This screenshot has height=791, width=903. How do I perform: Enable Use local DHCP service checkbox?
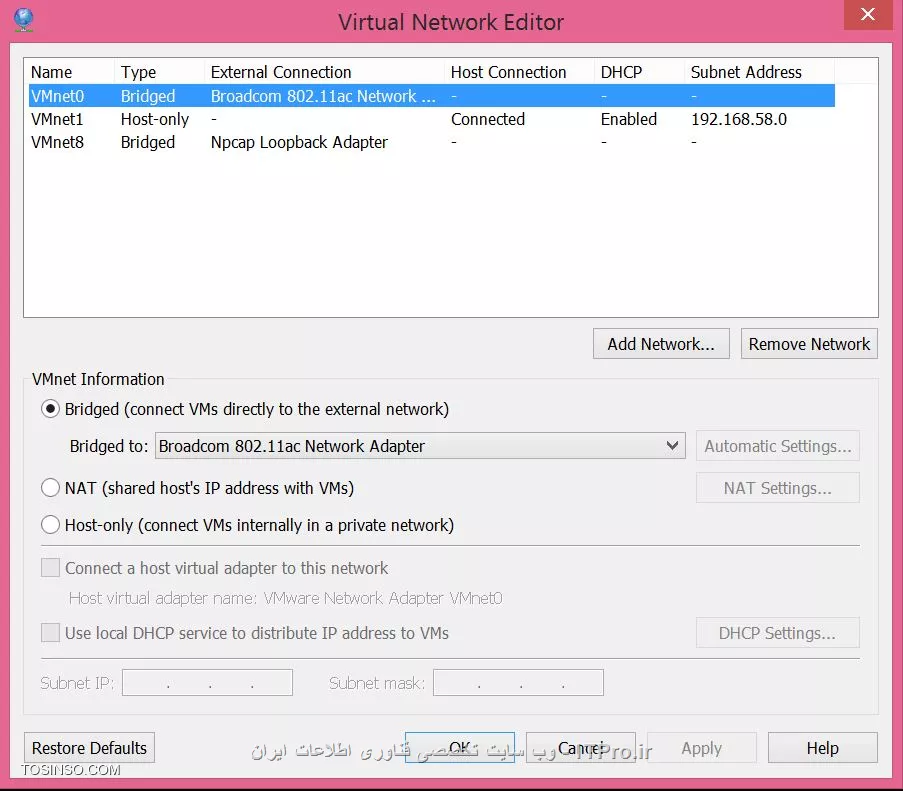tap(51, 633)
